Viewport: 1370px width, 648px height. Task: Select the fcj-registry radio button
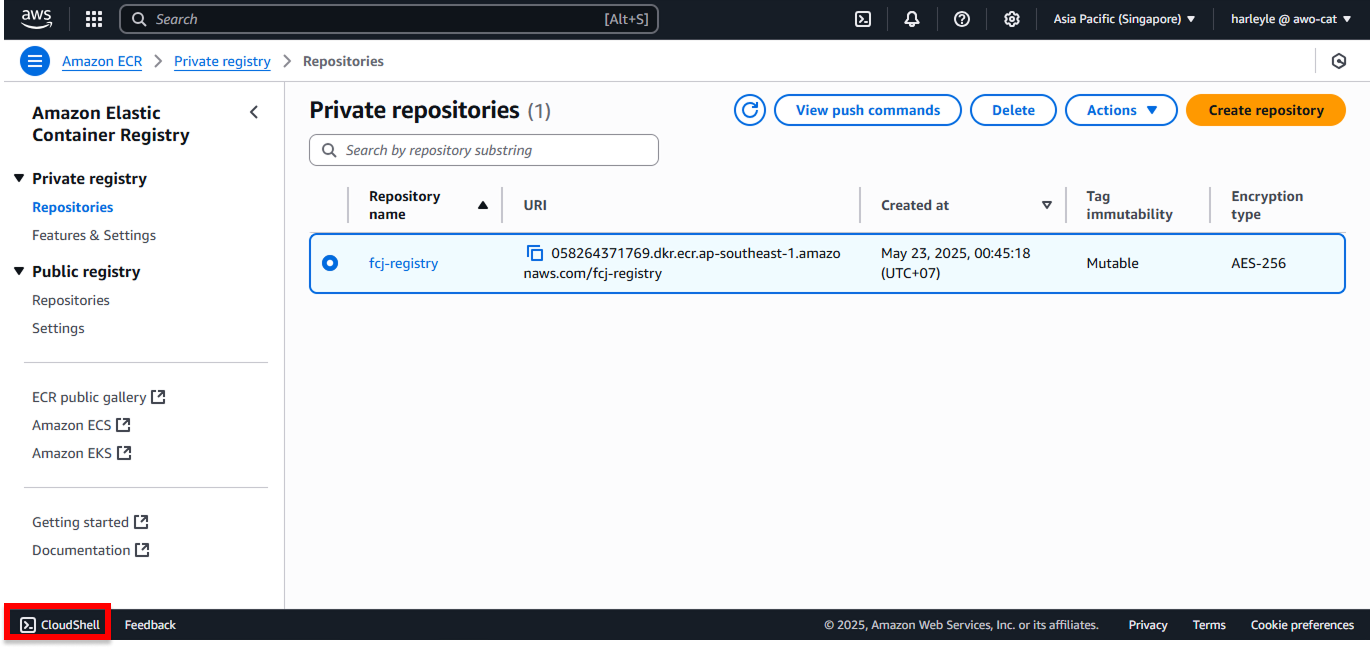point(330,263)
